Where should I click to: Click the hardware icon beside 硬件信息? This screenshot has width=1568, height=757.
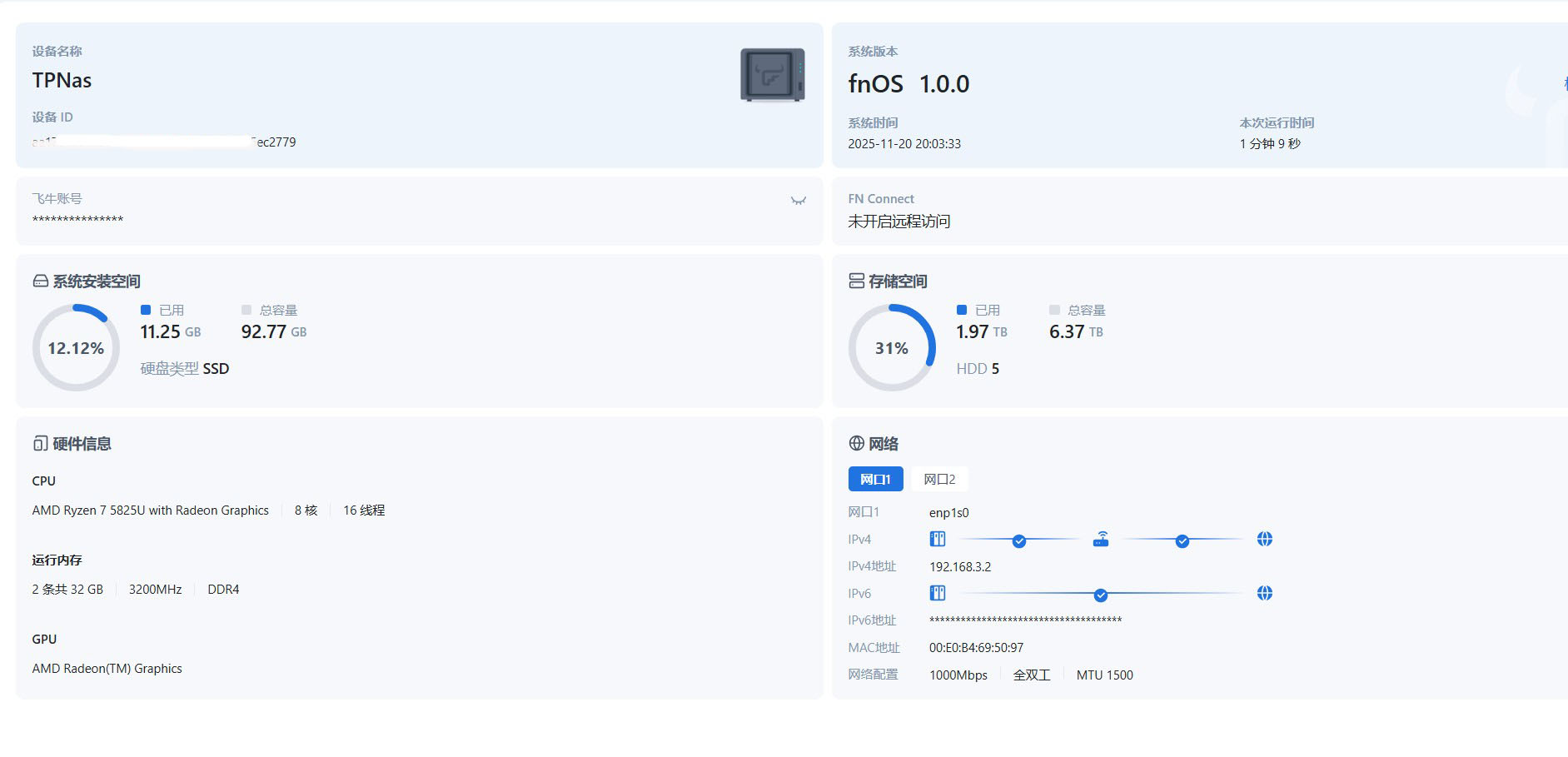click(40, 444)
